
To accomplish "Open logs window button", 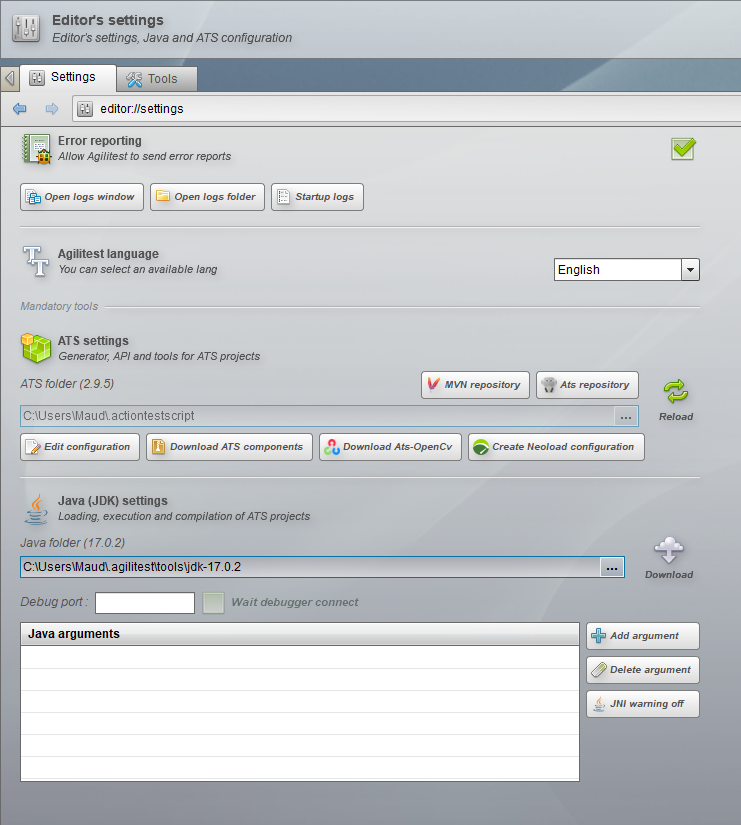I will (82, 197).
